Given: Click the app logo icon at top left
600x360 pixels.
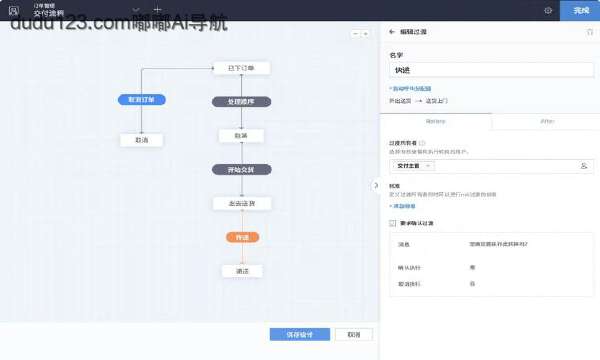Looking at the screenshot, I should (x=14, y=10).
